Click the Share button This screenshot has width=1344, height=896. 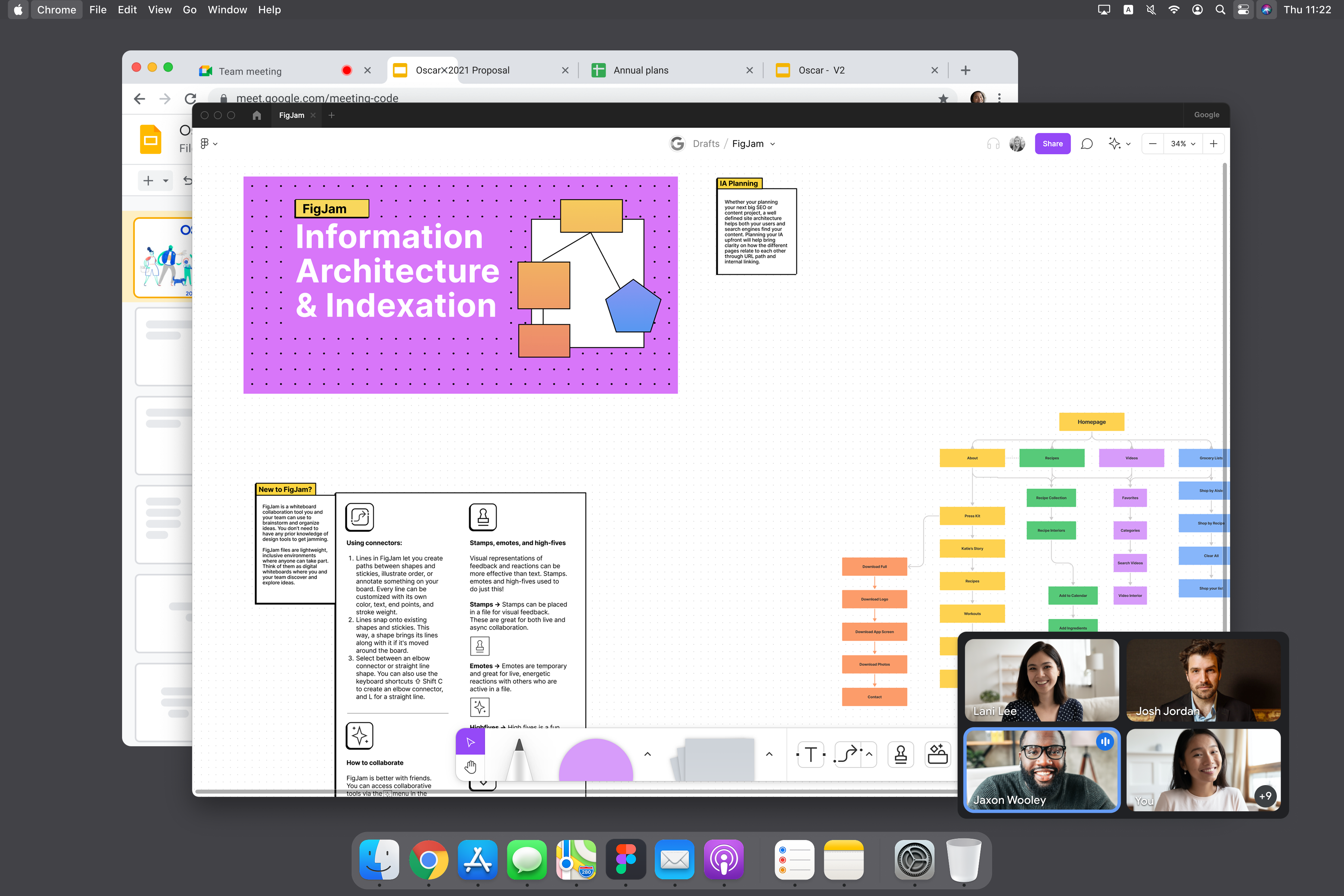tap(1052, 144)
